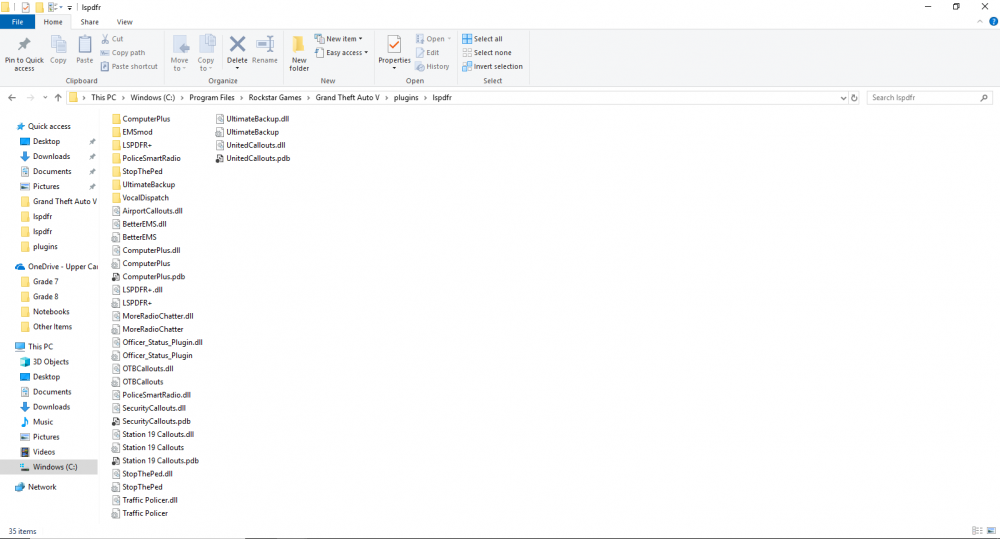The height and width of the screenshot is (539, 1000).
Task: Open recent locations dropdown arrow
Action: (45, 98)
